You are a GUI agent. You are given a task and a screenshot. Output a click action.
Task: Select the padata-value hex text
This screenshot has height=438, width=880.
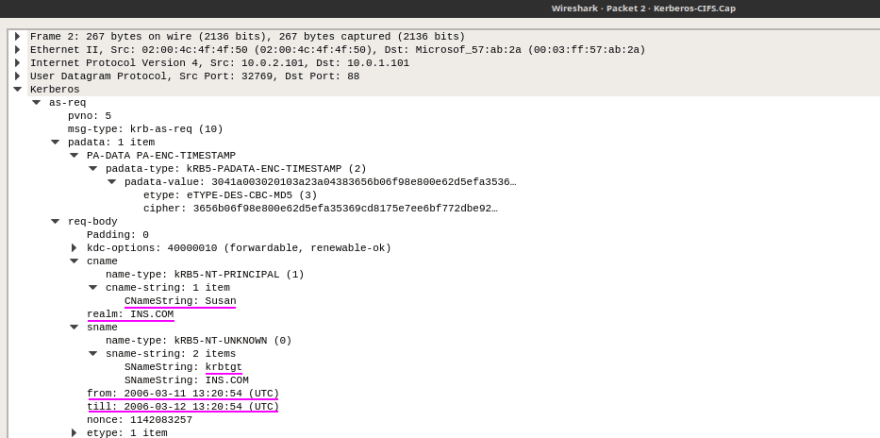tap(364, 182)
